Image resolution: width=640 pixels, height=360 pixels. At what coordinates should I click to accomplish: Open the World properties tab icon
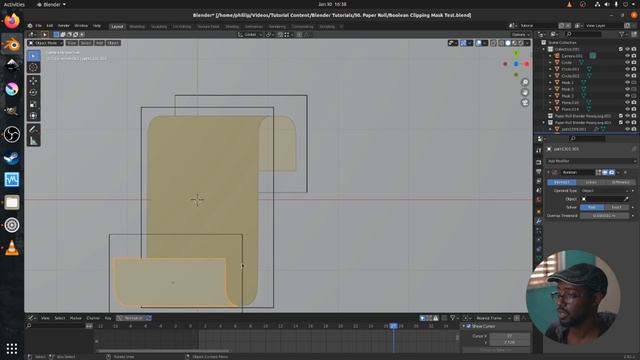tap(539, 200)
